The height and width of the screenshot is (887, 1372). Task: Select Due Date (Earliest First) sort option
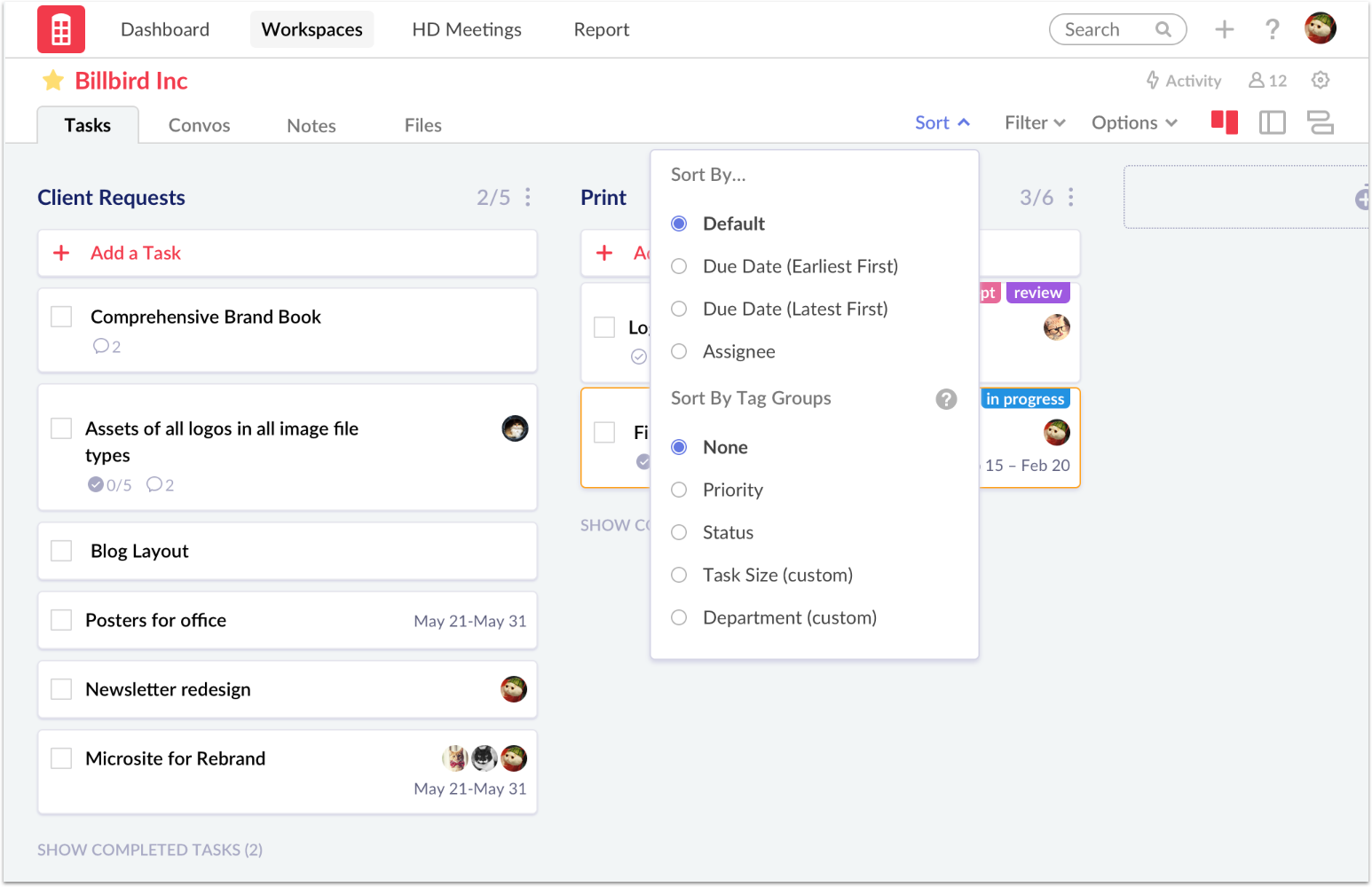click(x=679, y=266)
